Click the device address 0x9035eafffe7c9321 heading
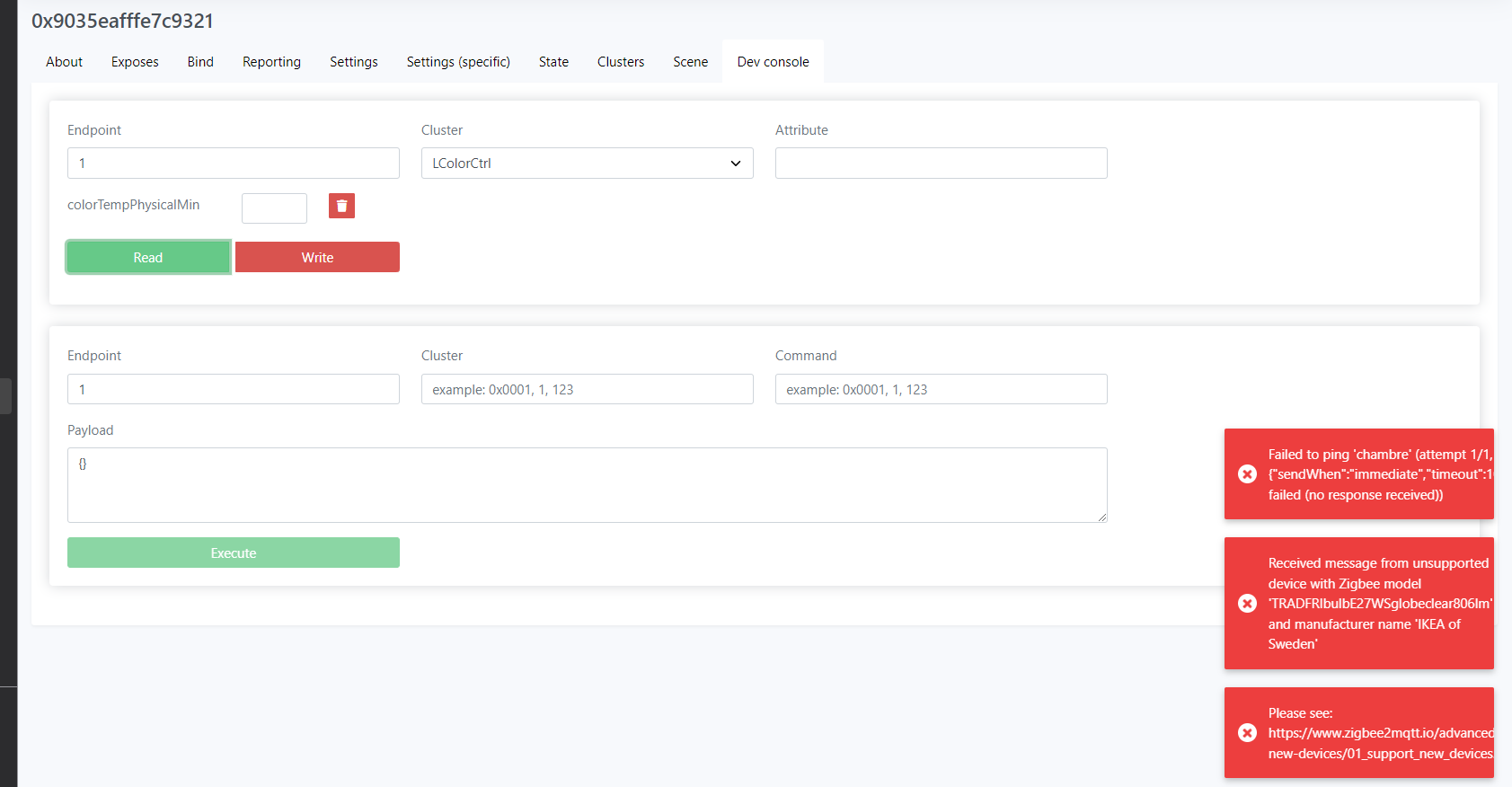The height and width of the screenshot is (787, 1512). (x=122, y=21)
